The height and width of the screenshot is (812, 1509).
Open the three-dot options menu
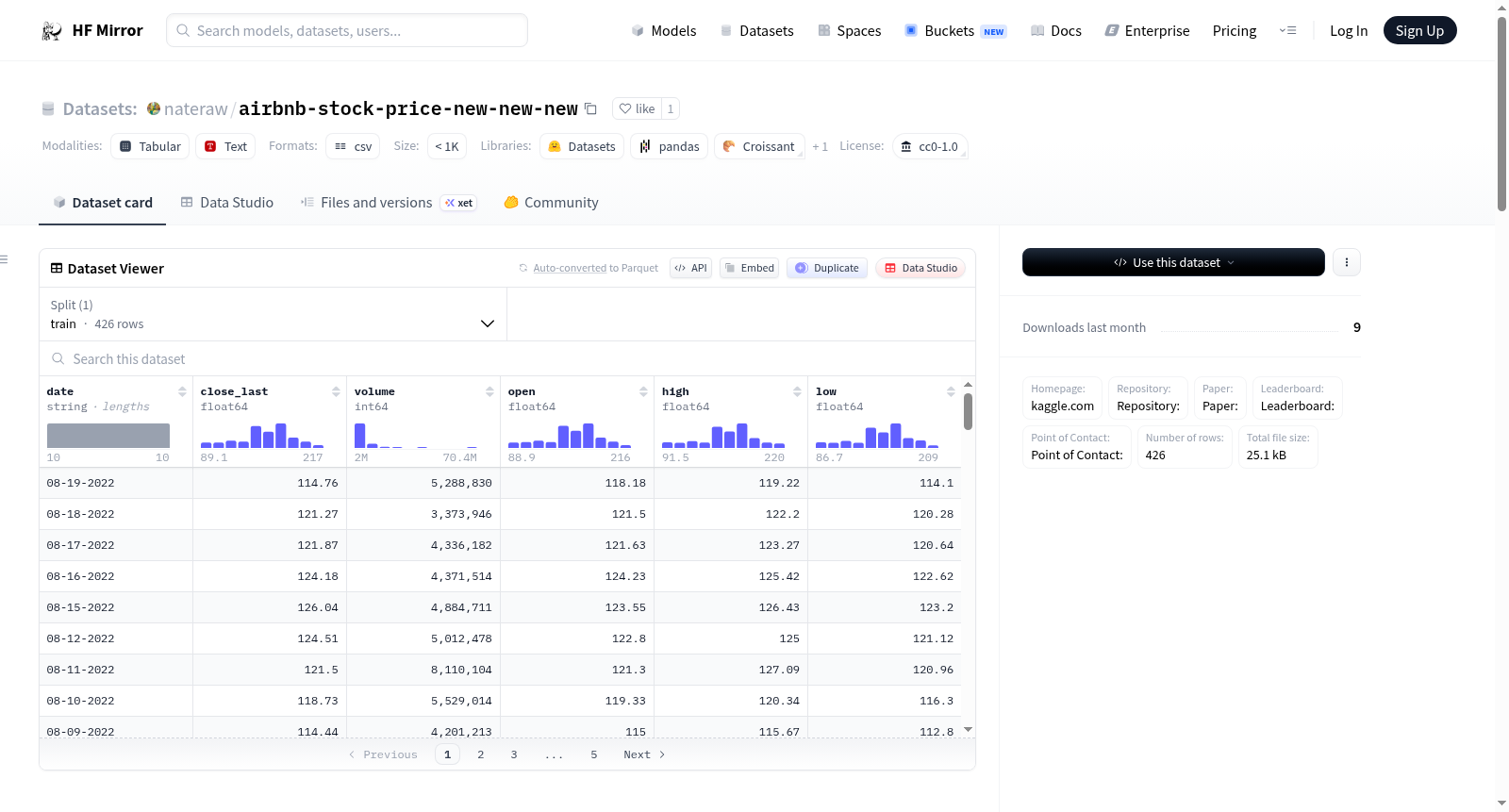1347,262
